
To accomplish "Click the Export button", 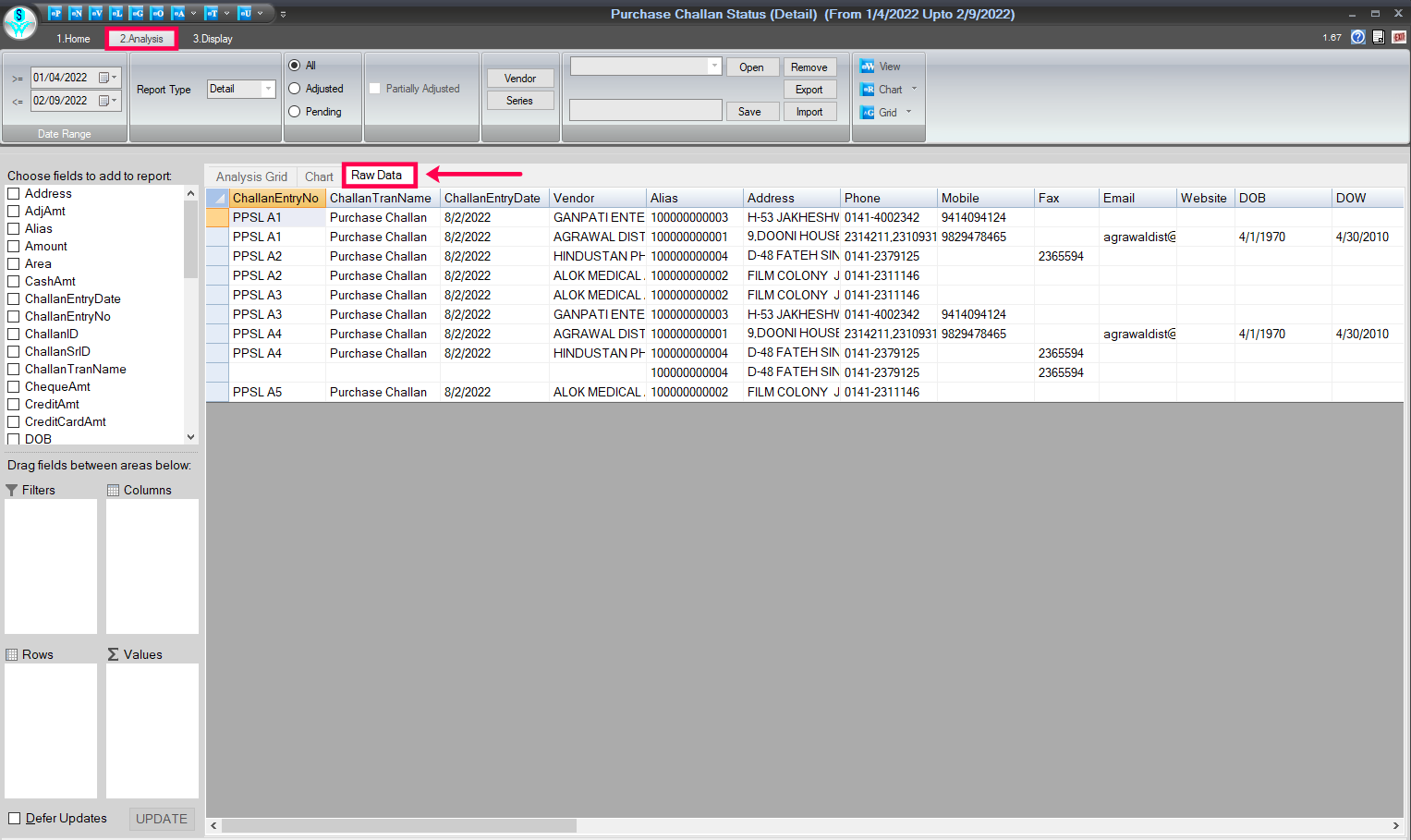I will [809, 90].
